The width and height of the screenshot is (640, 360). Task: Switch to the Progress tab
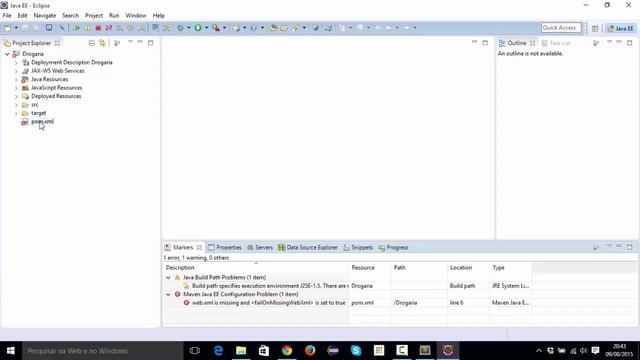tap(393, 247)
